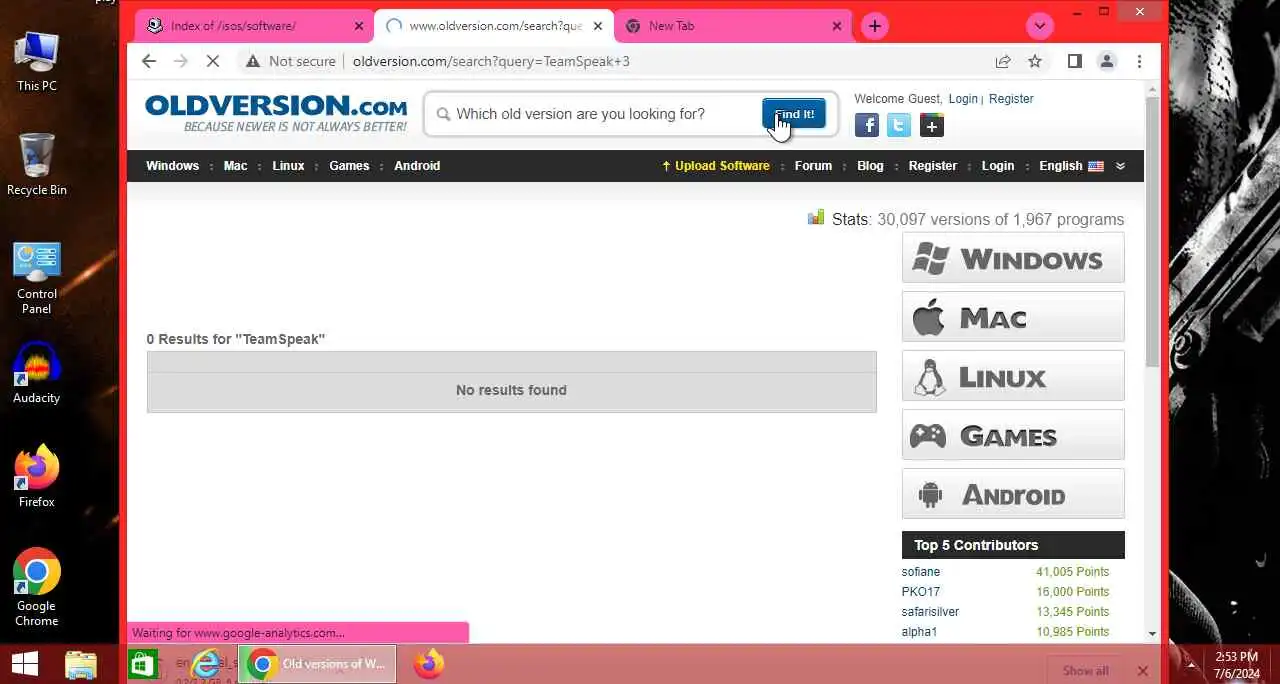
Task: Open the Chrome three-dot menu
Action: (1139, 61)
